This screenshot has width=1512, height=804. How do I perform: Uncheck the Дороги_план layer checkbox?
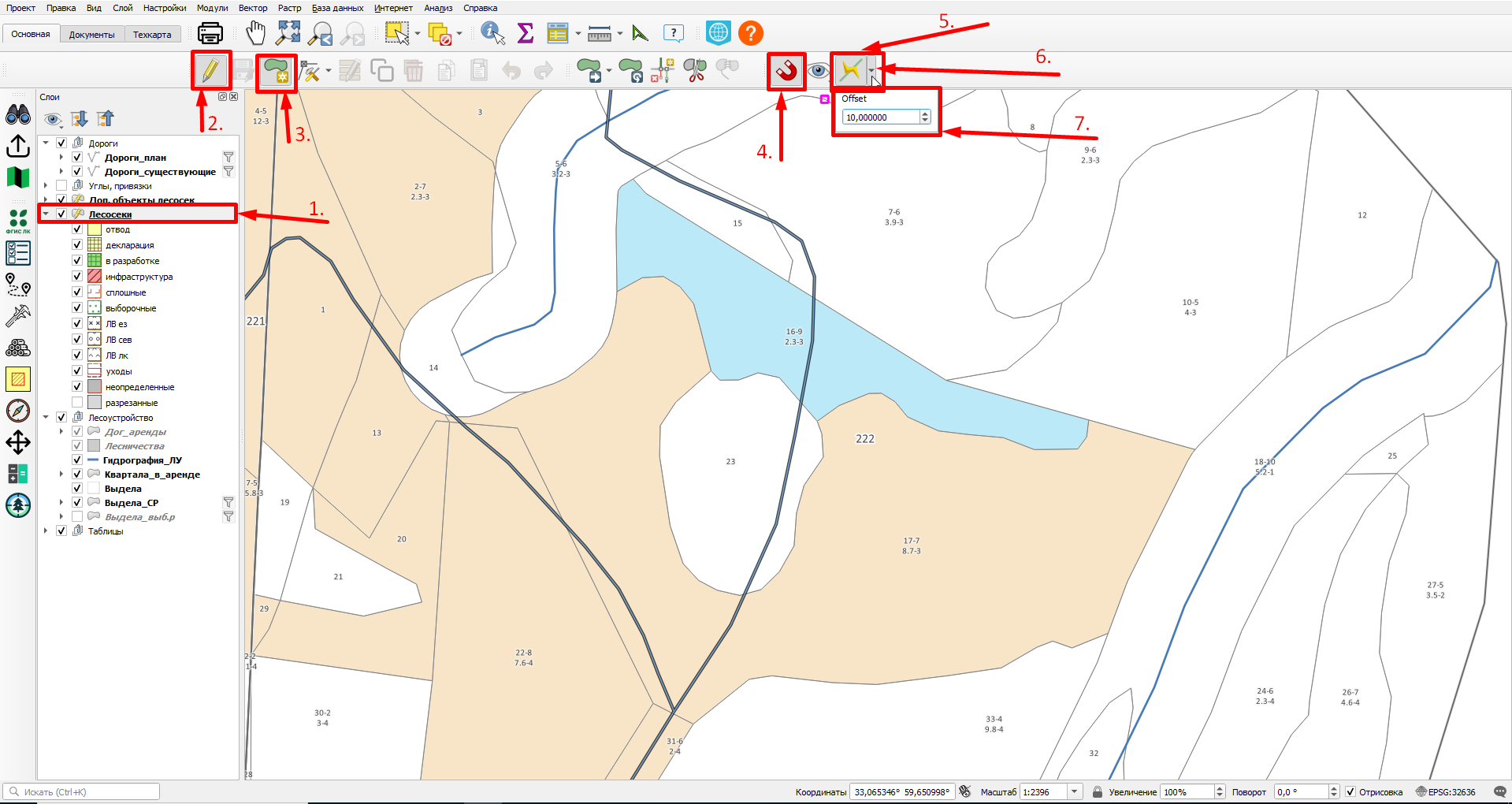click(77, 158)
